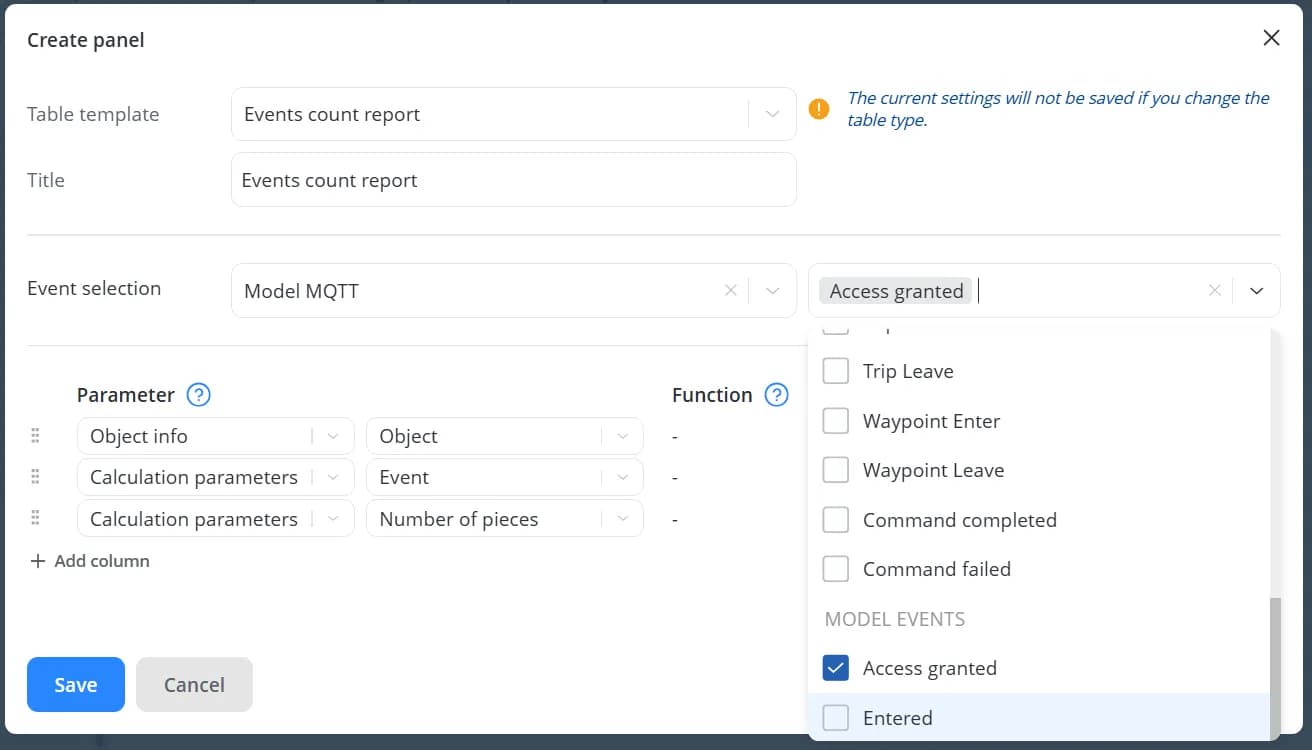Screen dimensions: 1312x750
Task: Expand the Table template dropdown arrow
Action: click(x=772, y=114)
